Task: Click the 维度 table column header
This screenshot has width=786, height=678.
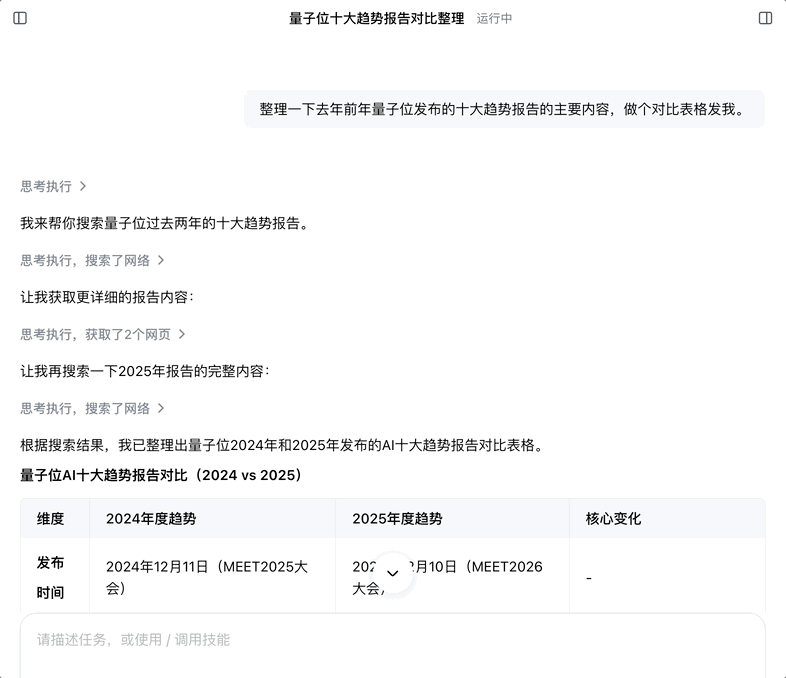Action: click(x=51, y=519)
